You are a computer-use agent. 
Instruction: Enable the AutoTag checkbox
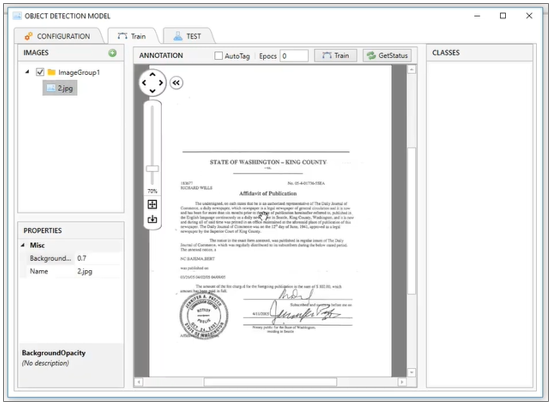click(219, 56)
